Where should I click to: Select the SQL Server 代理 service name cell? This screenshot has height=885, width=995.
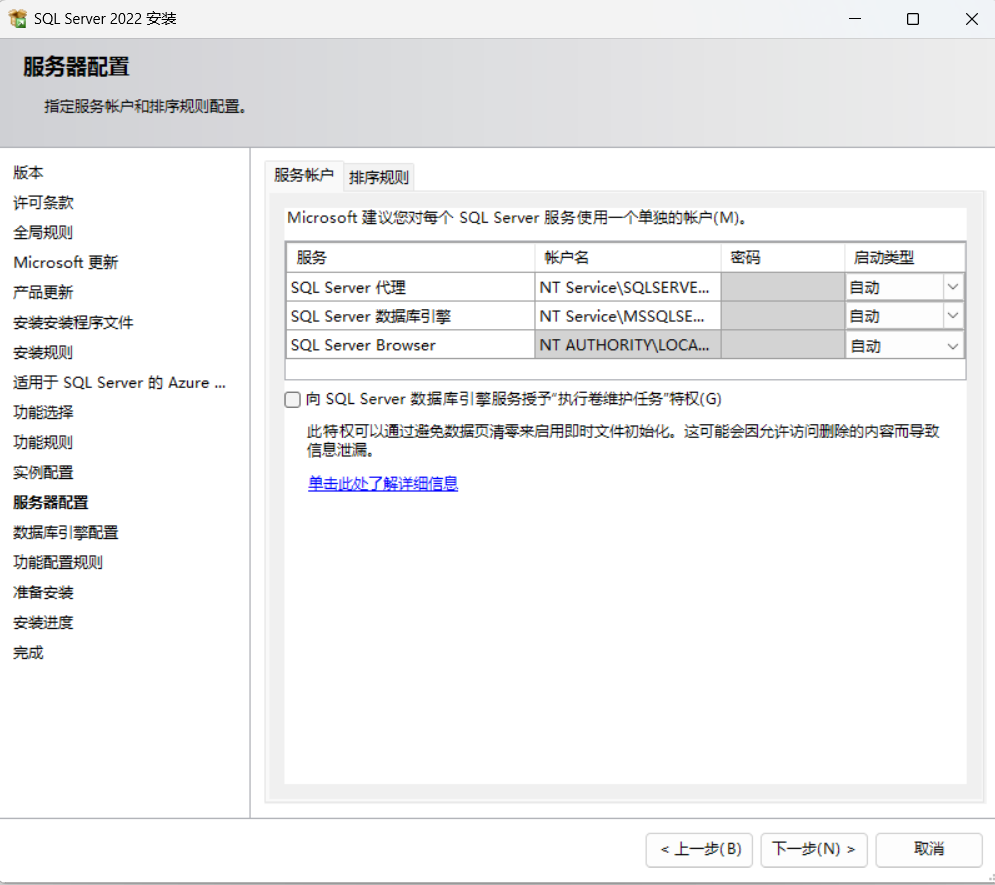pyautogui.click(x=410, y=287)
